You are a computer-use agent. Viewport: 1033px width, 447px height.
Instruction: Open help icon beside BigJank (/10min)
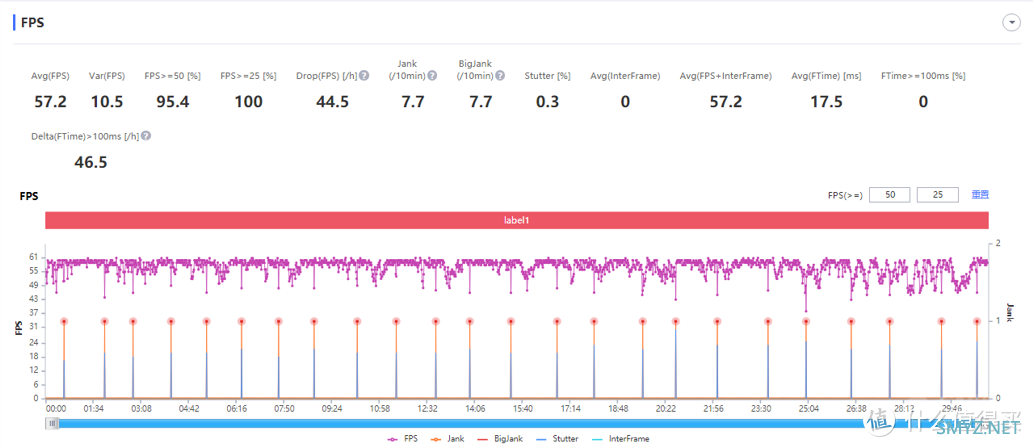(x=500, y=76)
